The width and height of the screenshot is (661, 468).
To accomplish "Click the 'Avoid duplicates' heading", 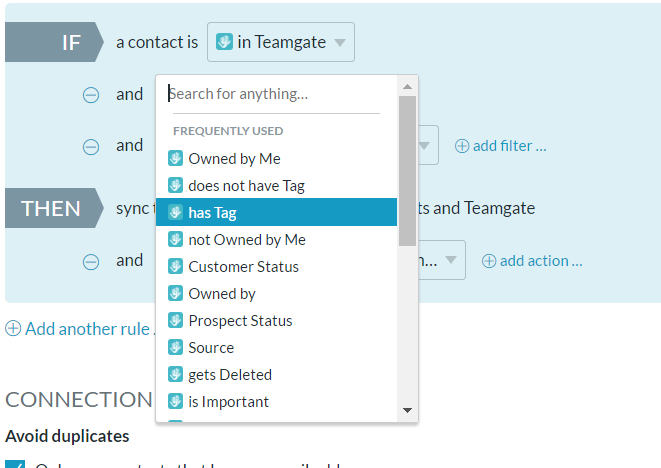I will click(67, 436).
